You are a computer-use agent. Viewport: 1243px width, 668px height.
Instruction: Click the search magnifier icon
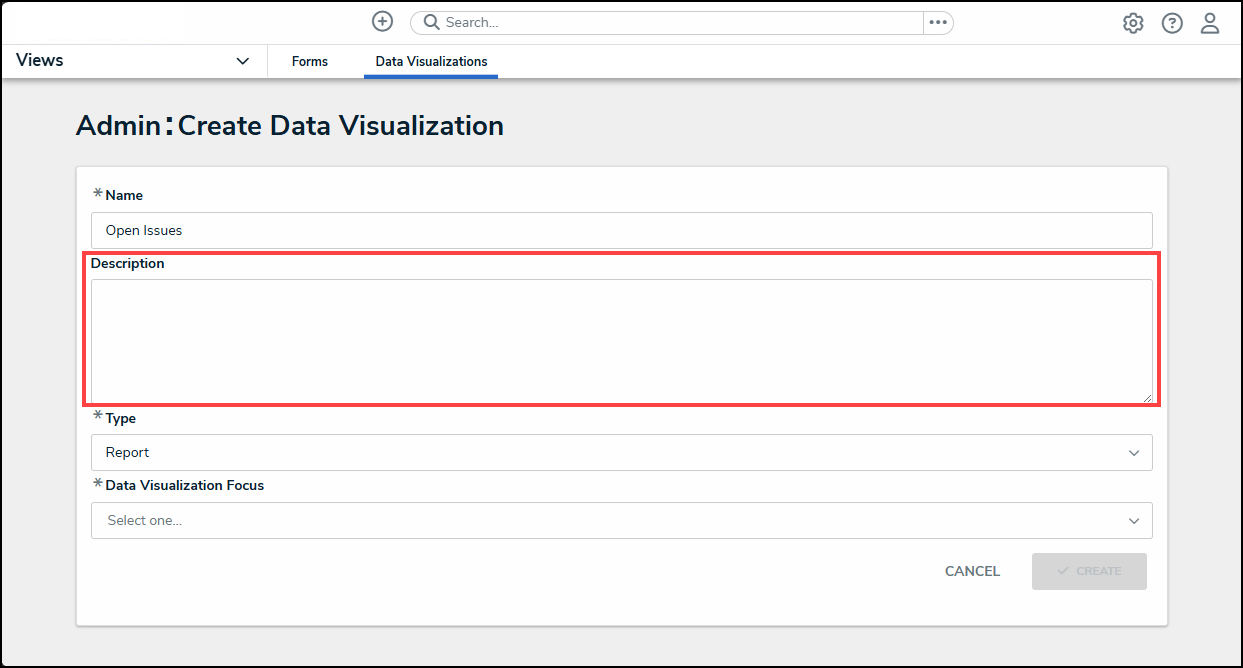(x=432, y=22)
